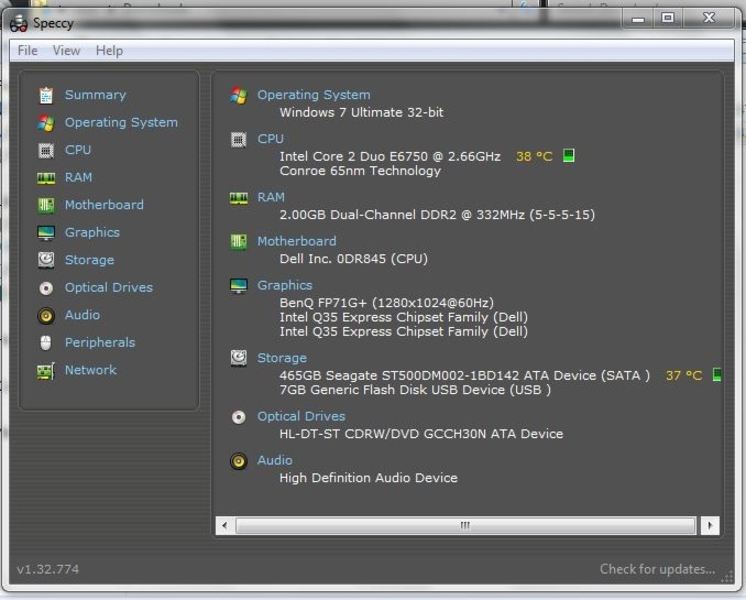This screenshot has width=746, height=600.
Task: Open the RAM section in sidebar
Action: coord(79,177)
